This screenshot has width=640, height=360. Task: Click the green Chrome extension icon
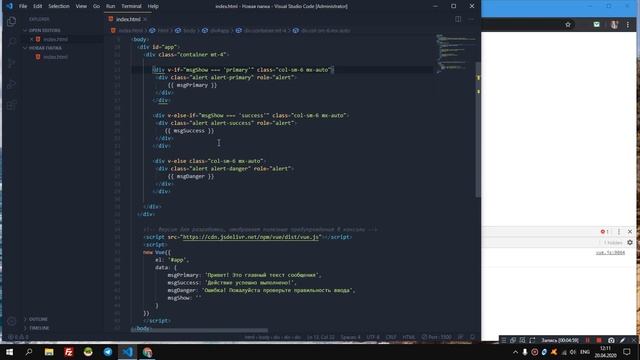596,24
